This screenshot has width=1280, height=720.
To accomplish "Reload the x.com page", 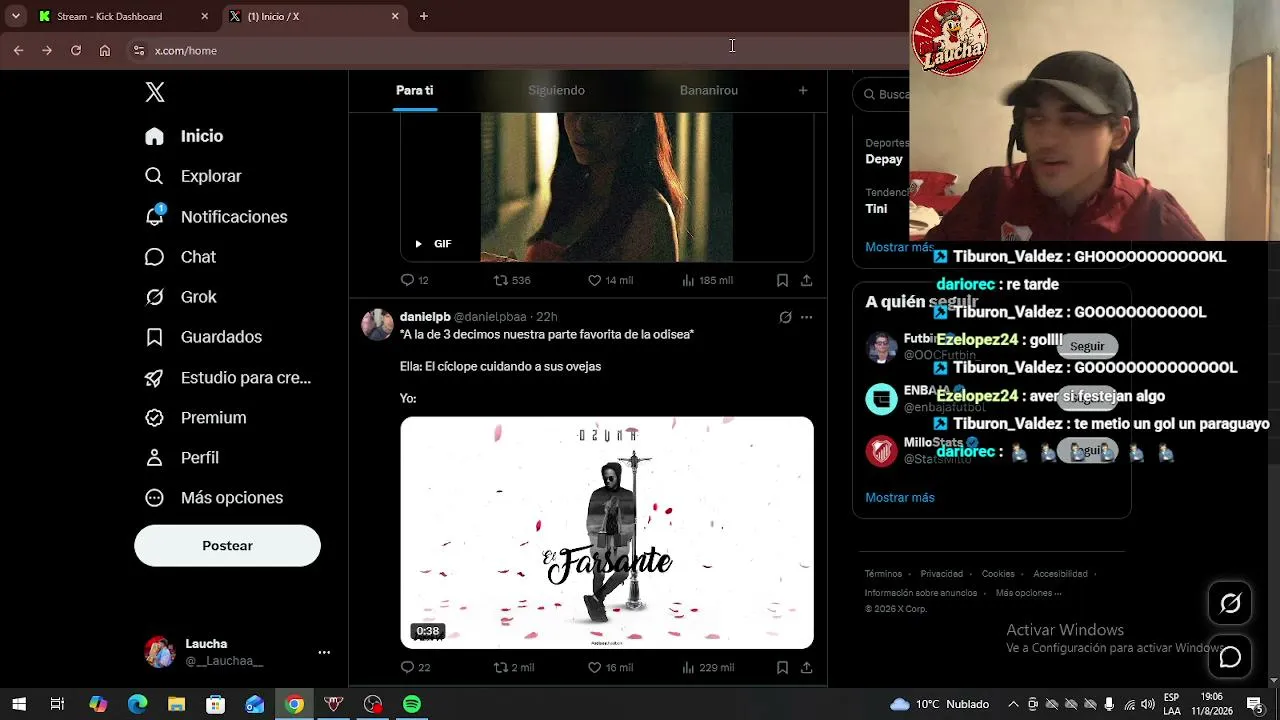I will click(76, 50).
